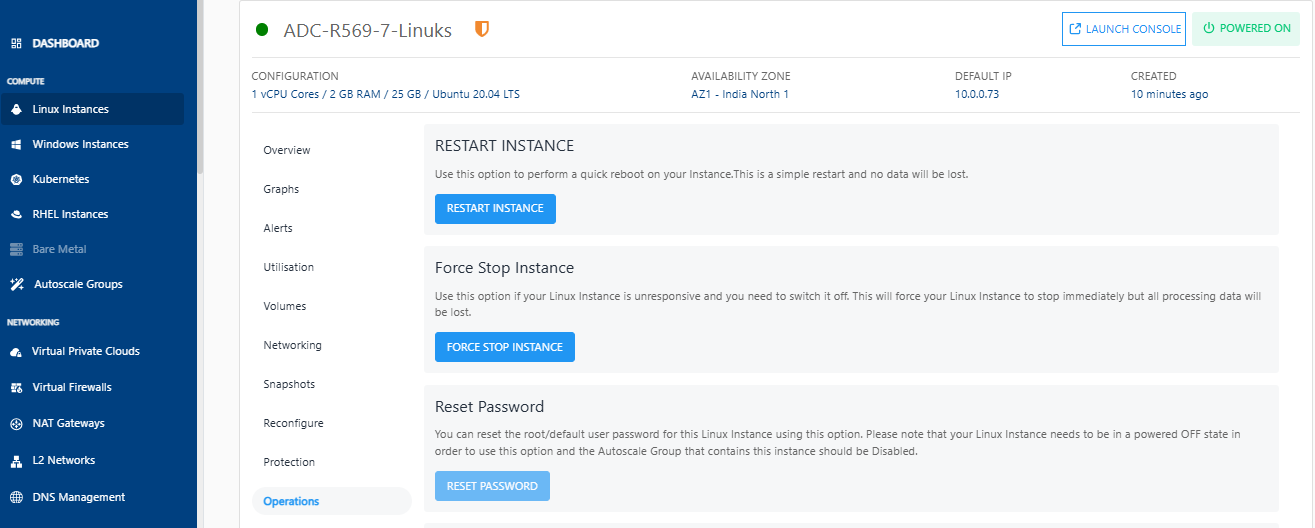Image resolution: width=1315 pixels, height=528 pixels.
Task: Click the Restart Instance button
Action: (495, 208)
